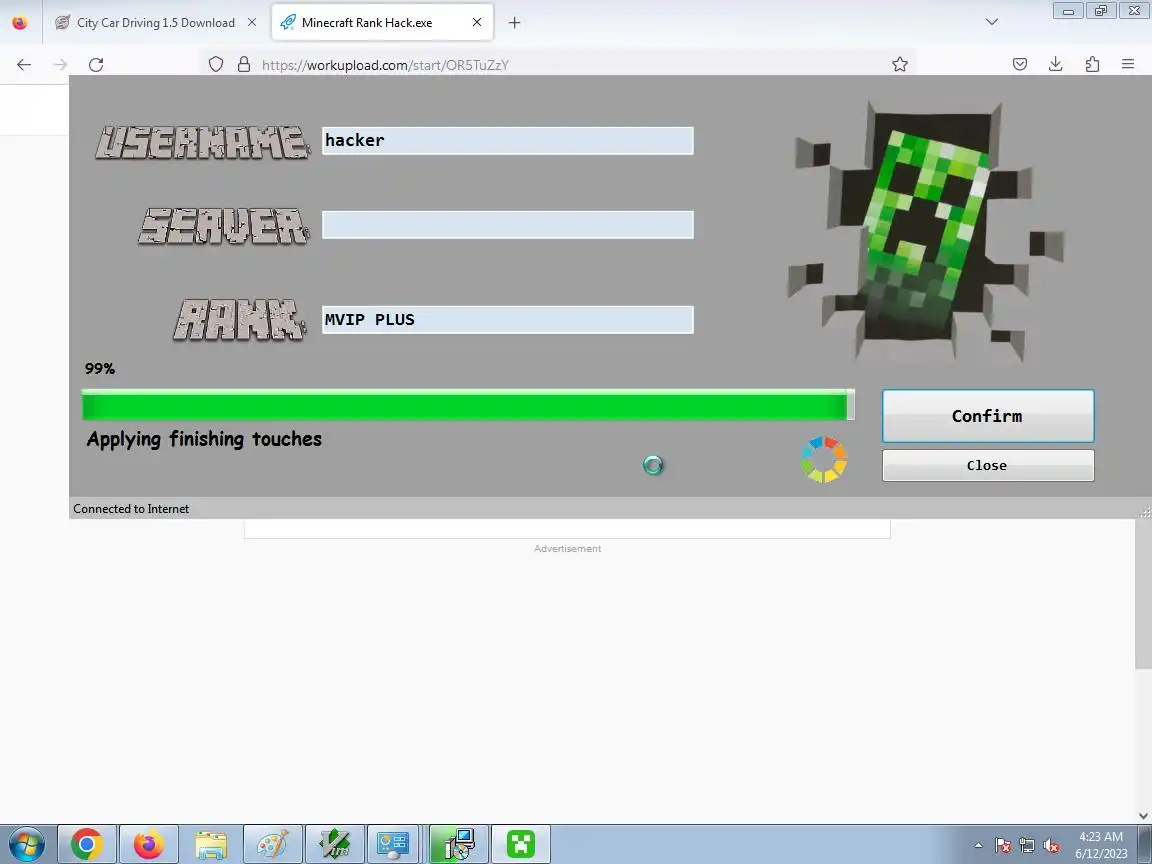This screenshot has width=1152, height=864.
Task: Click the Advertisement label on the page
Action: [567, 549]
